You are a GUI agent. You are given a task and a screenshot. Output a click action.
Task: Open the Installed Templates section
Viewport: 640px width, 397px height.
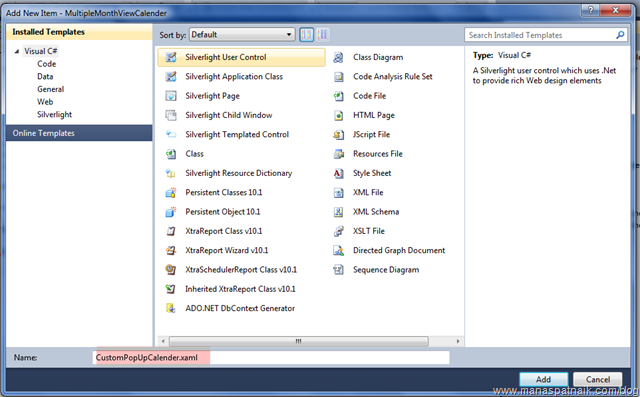click(79, 32)
